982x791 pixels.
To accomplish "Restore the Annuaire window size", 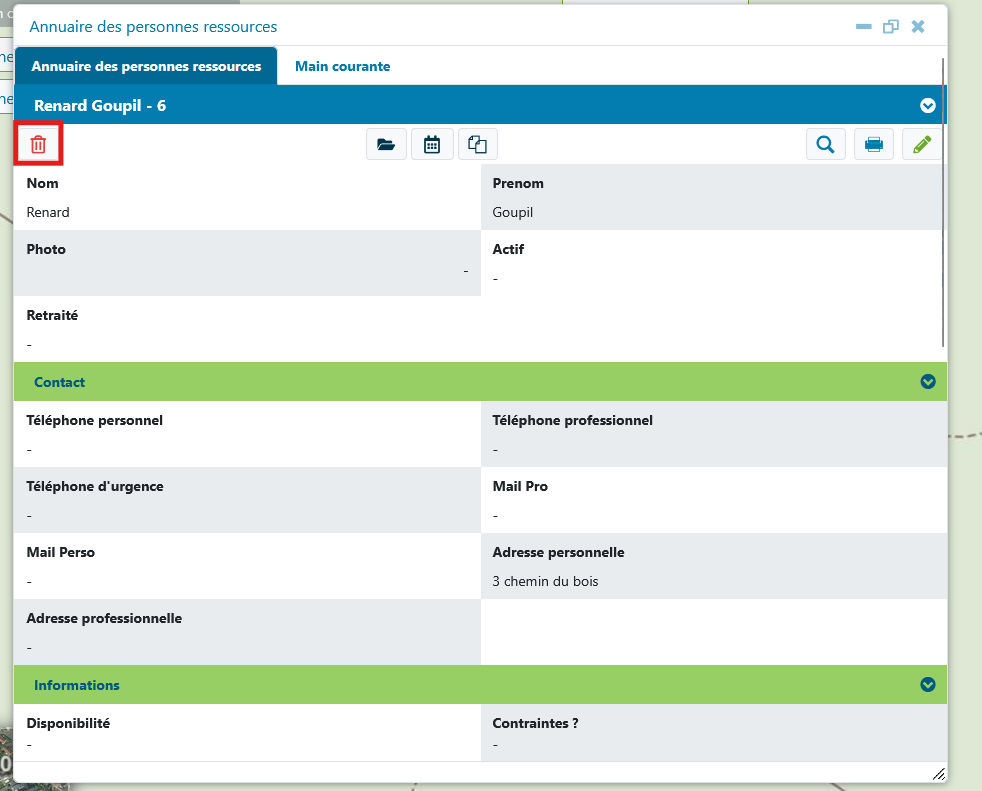I will [x=891, y=26].
